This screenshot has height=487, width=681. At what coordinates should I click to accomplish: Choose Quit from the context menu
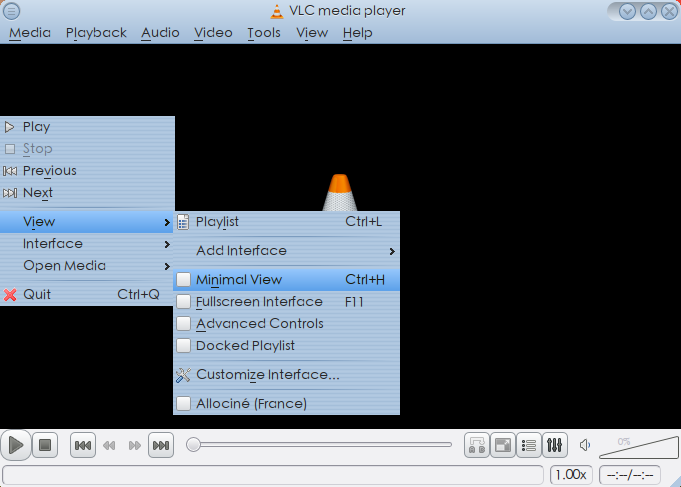pos(87,295)
